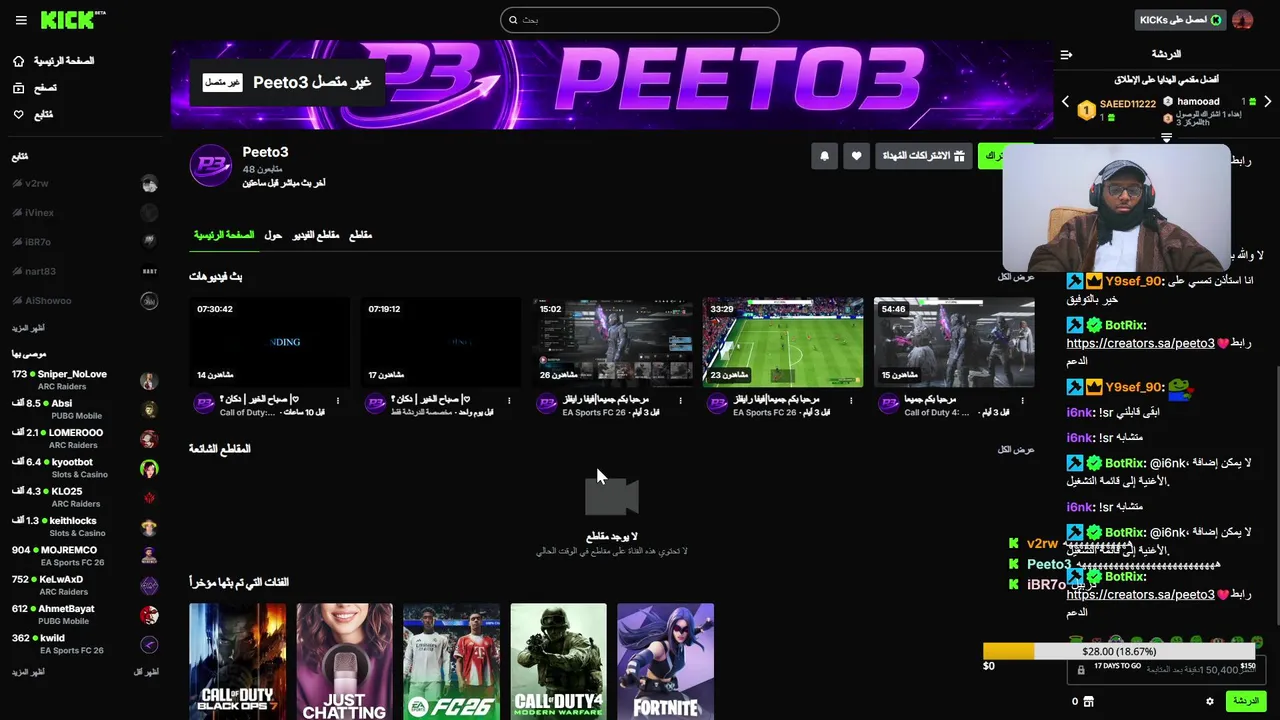This screenshot has width=1280, height=720.
Task: Open options menu for the 07:30:42 video
Action: click(x=338, y=401)
